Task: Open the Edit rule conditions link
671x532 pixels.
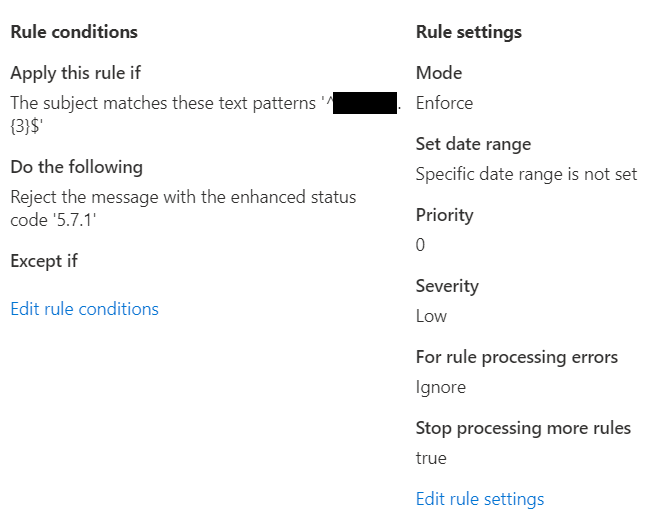Action: [x=84, y=309]
